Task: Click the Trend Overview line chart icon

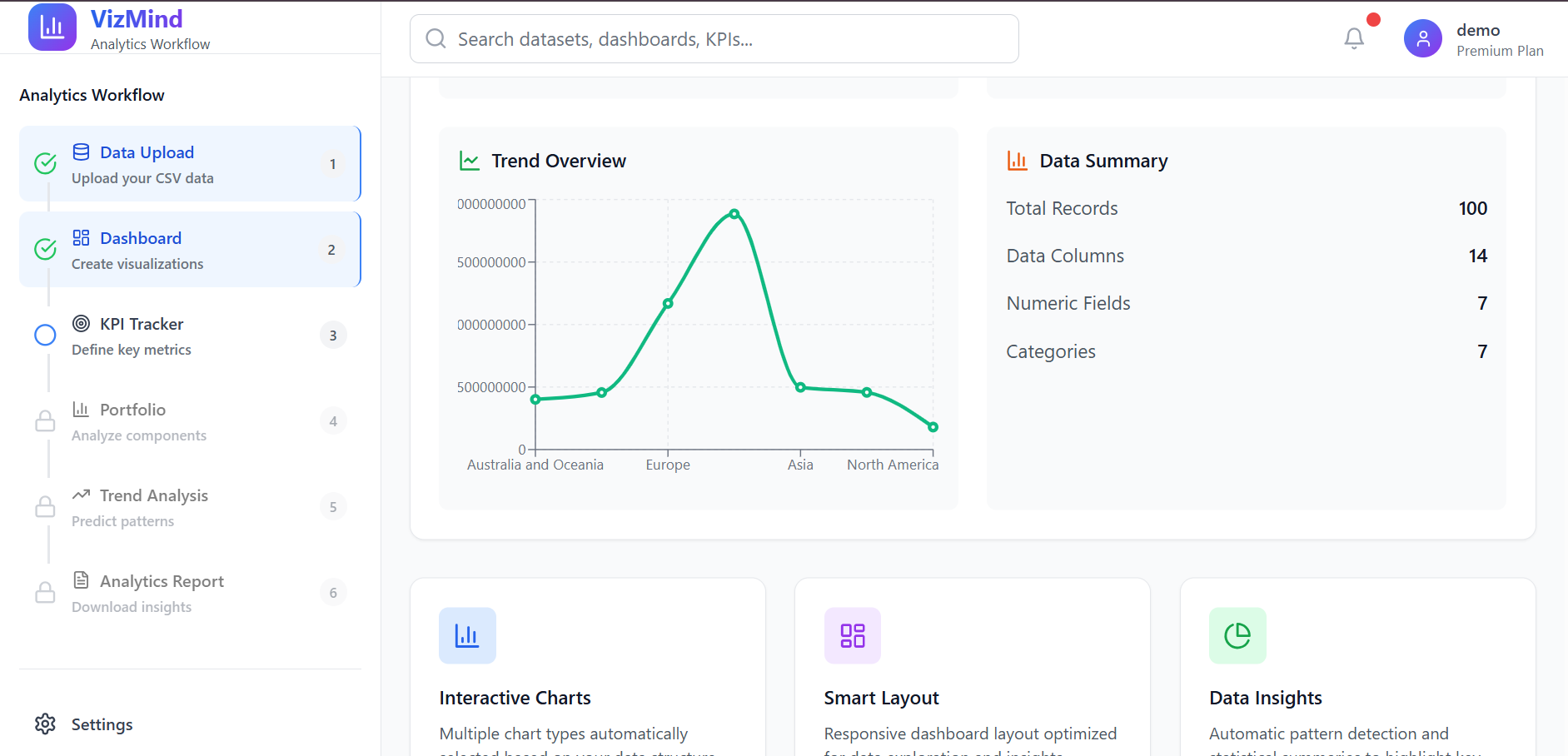Action: pos(470,161)
